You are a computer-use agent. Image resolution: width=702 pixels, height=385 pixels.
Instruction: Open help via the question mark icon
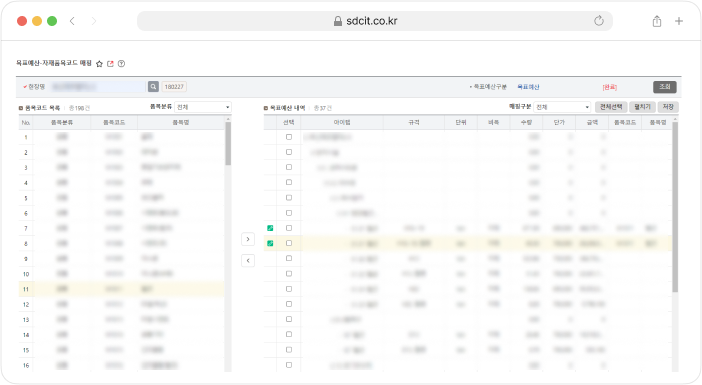121,64
